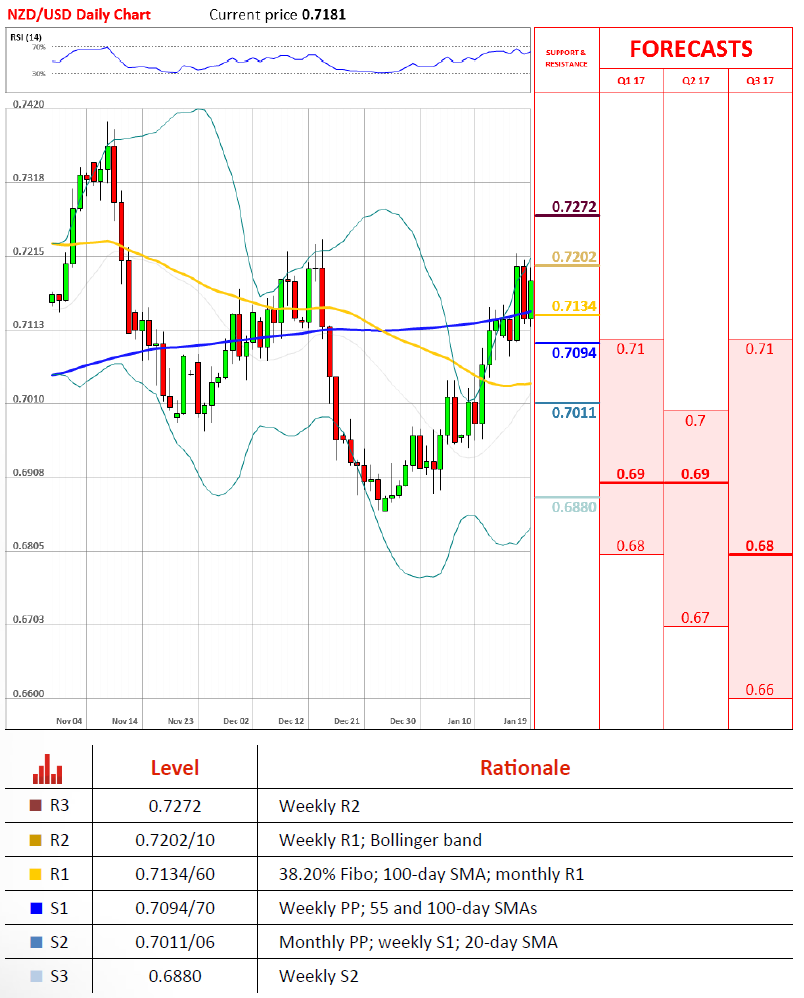Click the 0.7202 resistance level label
The height and width of the screenshot is (998, 804).
point(574,257)
